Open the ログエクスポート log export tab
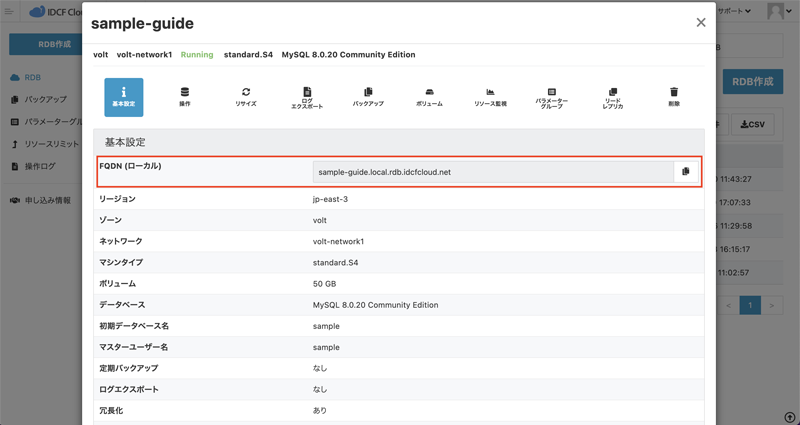 [307, 97]
